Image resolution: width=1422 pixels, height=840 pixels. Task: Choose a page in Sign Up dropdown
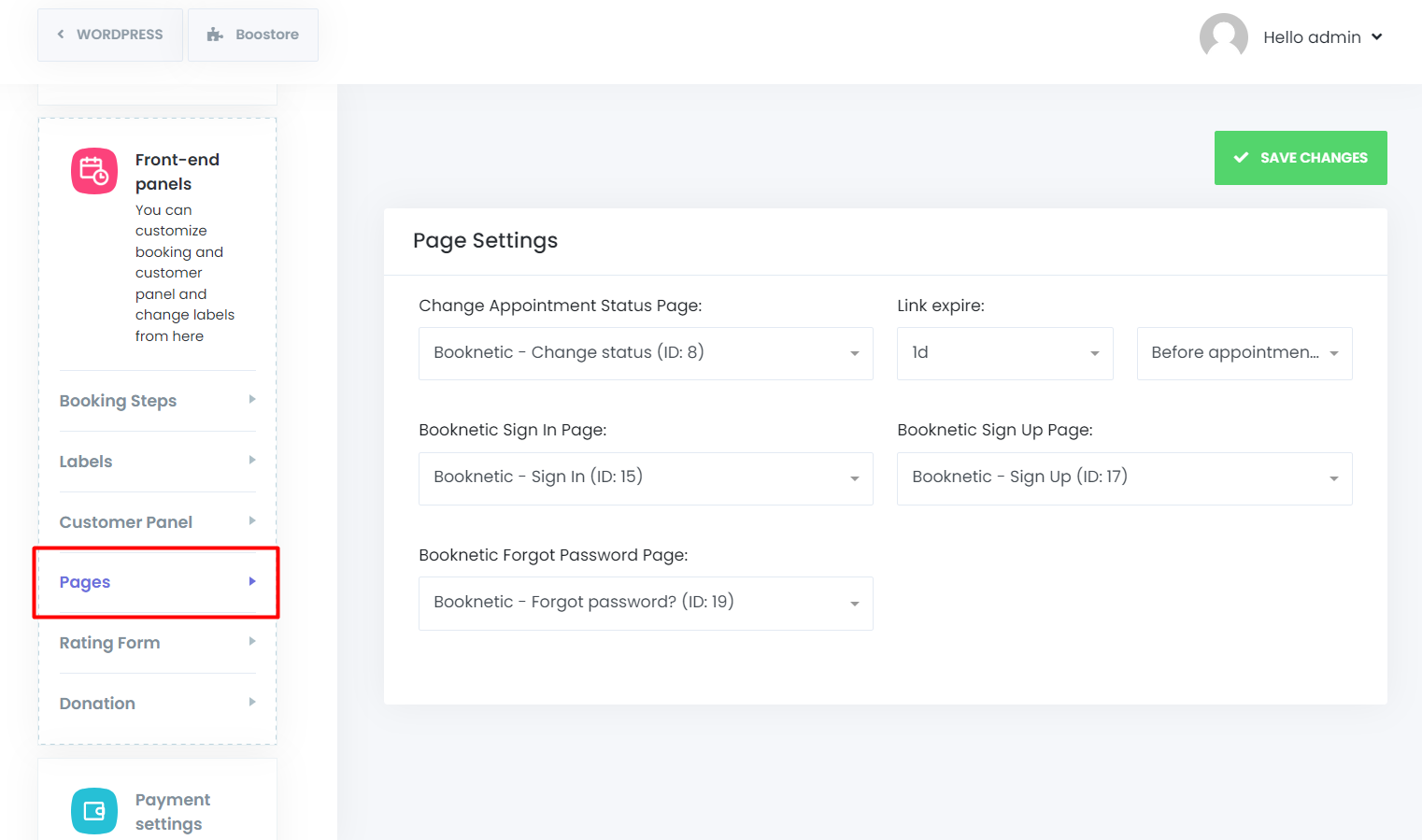pyautogui.click(x=1124, y=478)
